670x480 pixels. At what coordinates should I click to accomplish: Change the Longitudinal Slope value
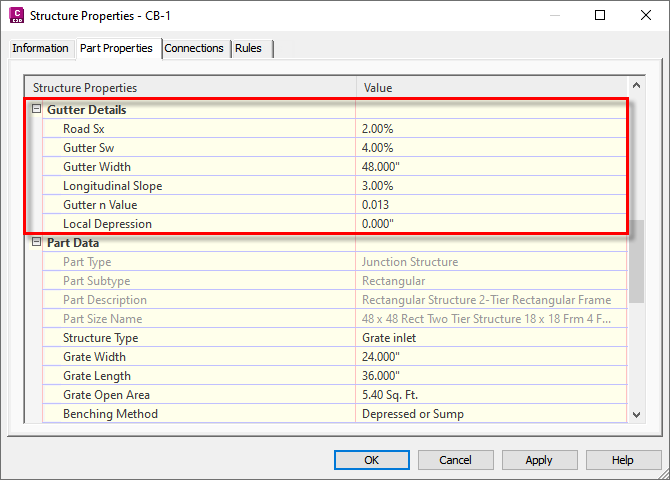click(490, 186)
